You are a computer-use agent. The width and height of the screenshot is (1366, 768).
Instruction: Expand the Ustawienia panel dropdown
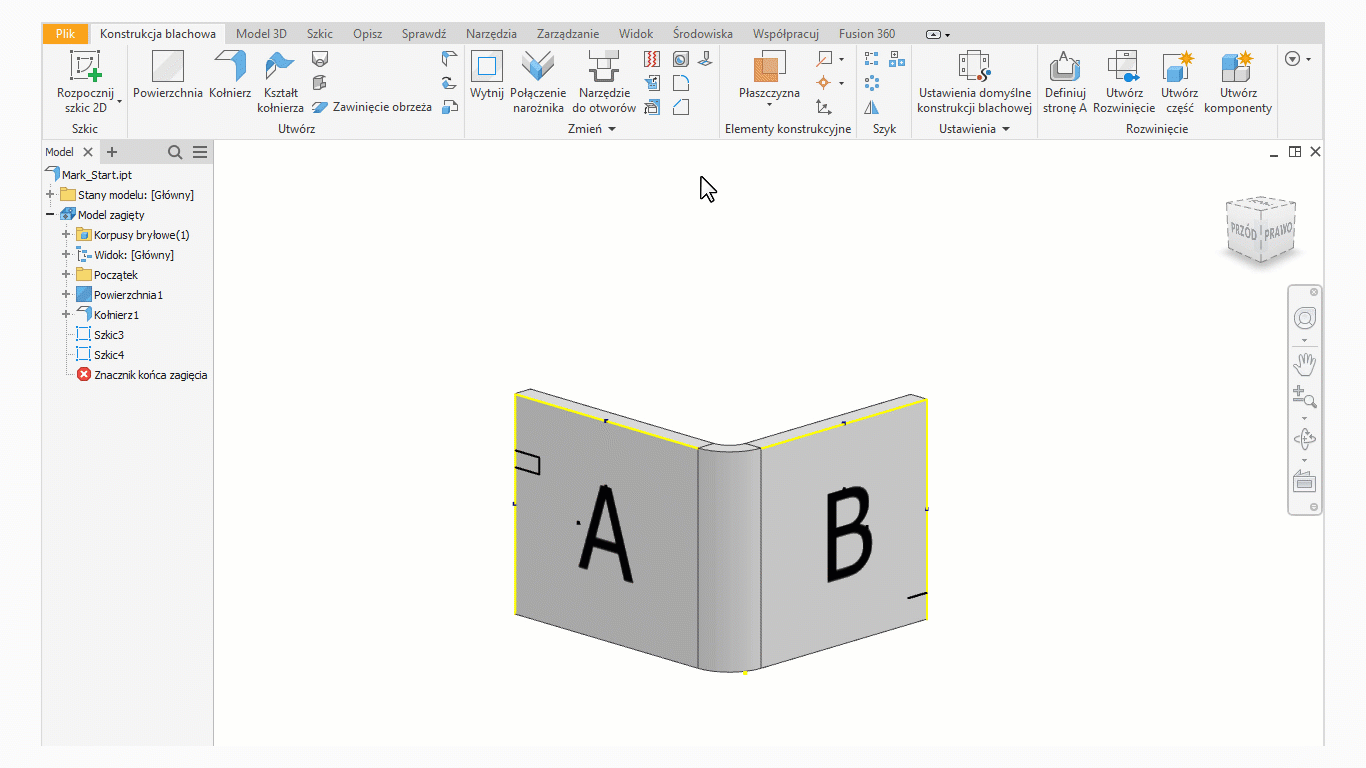tap(1006, 129)
